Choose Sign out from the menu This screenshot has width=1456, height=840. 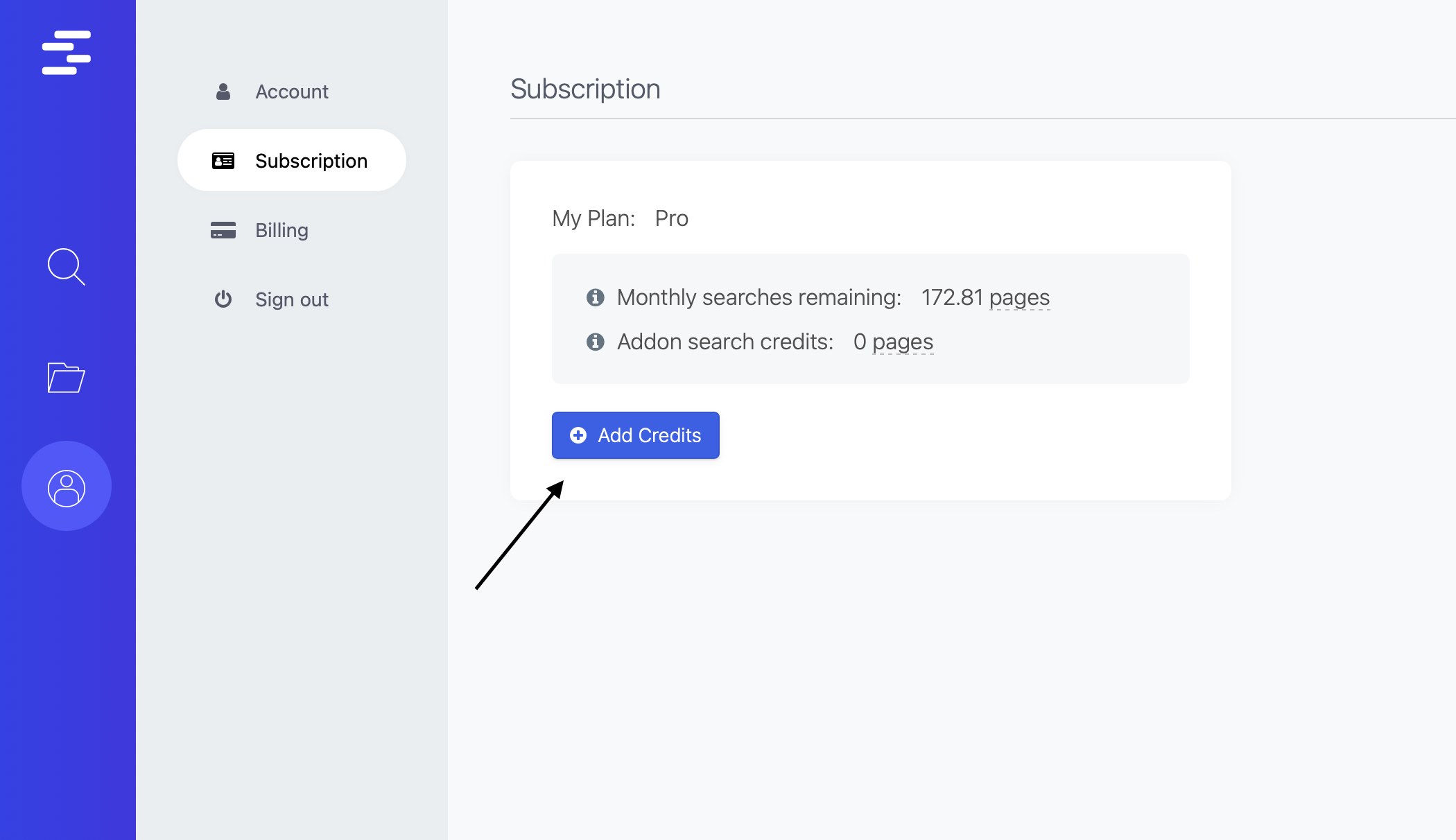click(x=291, y=299)
